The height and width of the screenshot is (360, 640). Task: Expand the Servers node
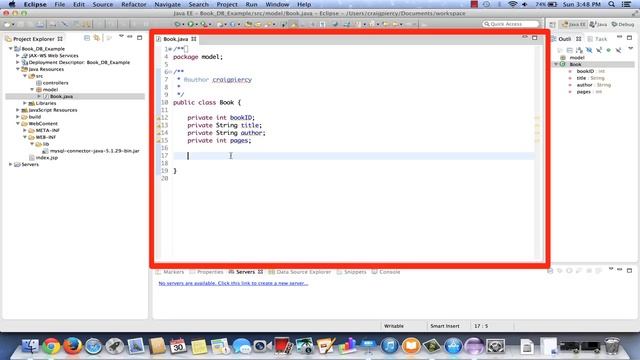pos(11,164)
